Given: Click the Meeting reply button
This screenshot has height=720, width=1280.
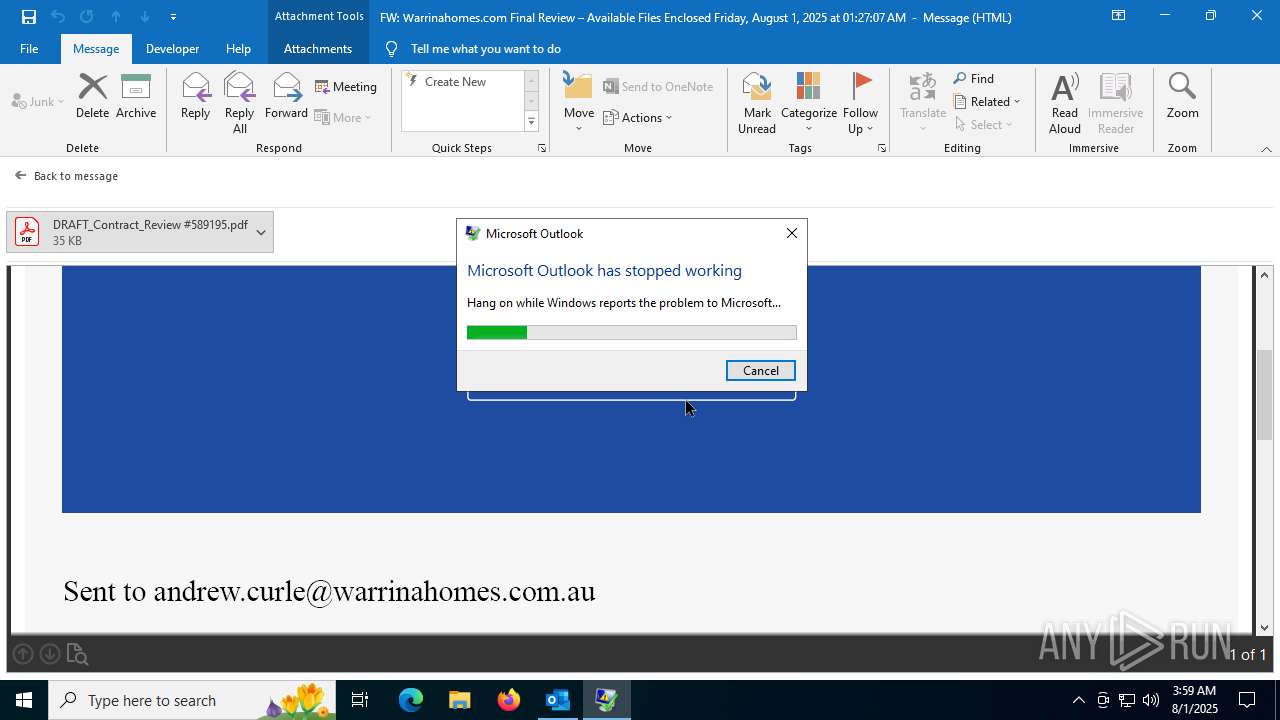Looking at the screenshot, I should 346,87.
